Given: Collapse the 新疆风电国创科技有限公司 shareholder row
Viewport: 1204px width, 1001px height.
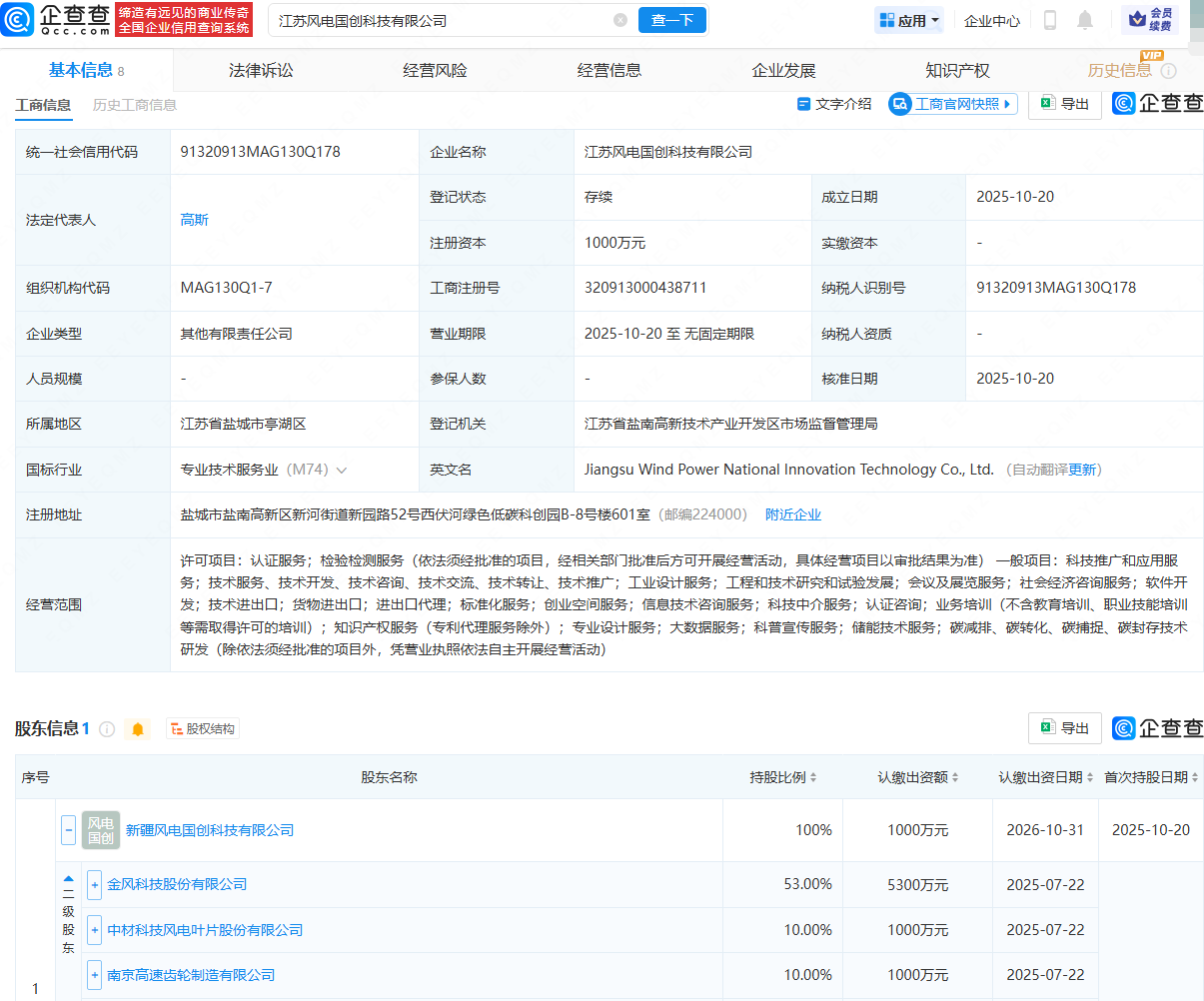Looking at the screenshot, I should point(68,830).
